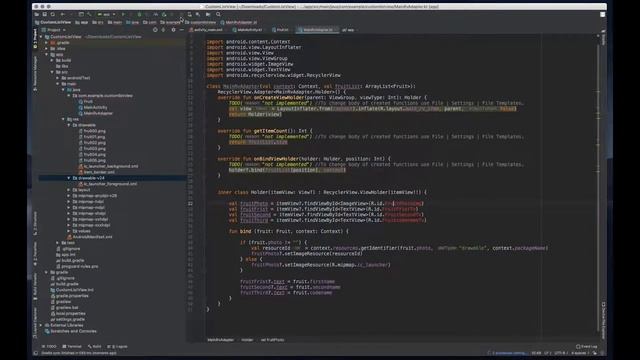This screenshot has height=360, width=640.
Task: Select ic_launcher_foreground.xml file
Action: (108, 184)
